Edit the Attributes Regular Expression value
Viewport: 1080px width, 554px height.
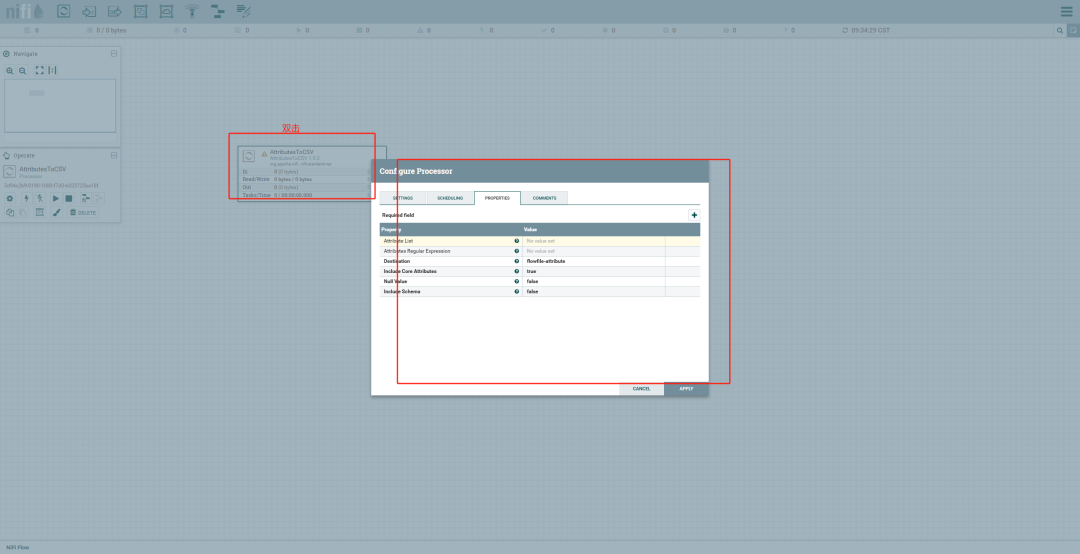[594, 251]
